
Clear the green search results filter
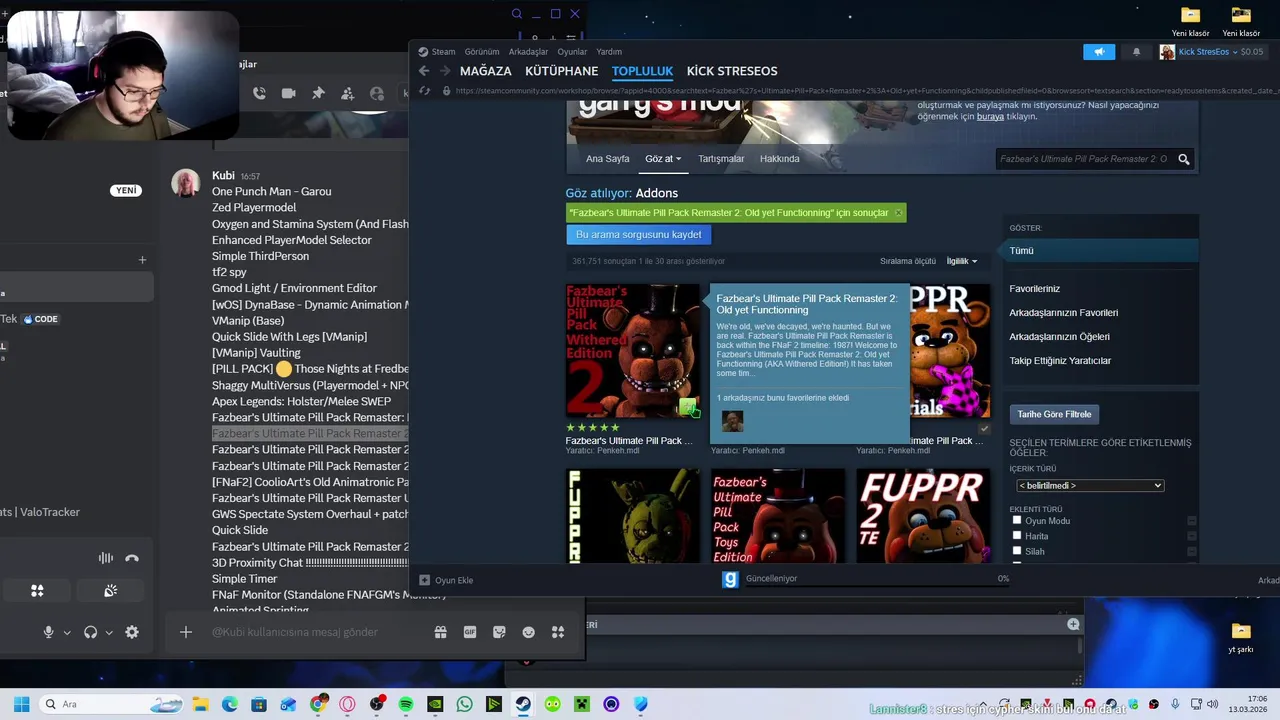point(898,213)
